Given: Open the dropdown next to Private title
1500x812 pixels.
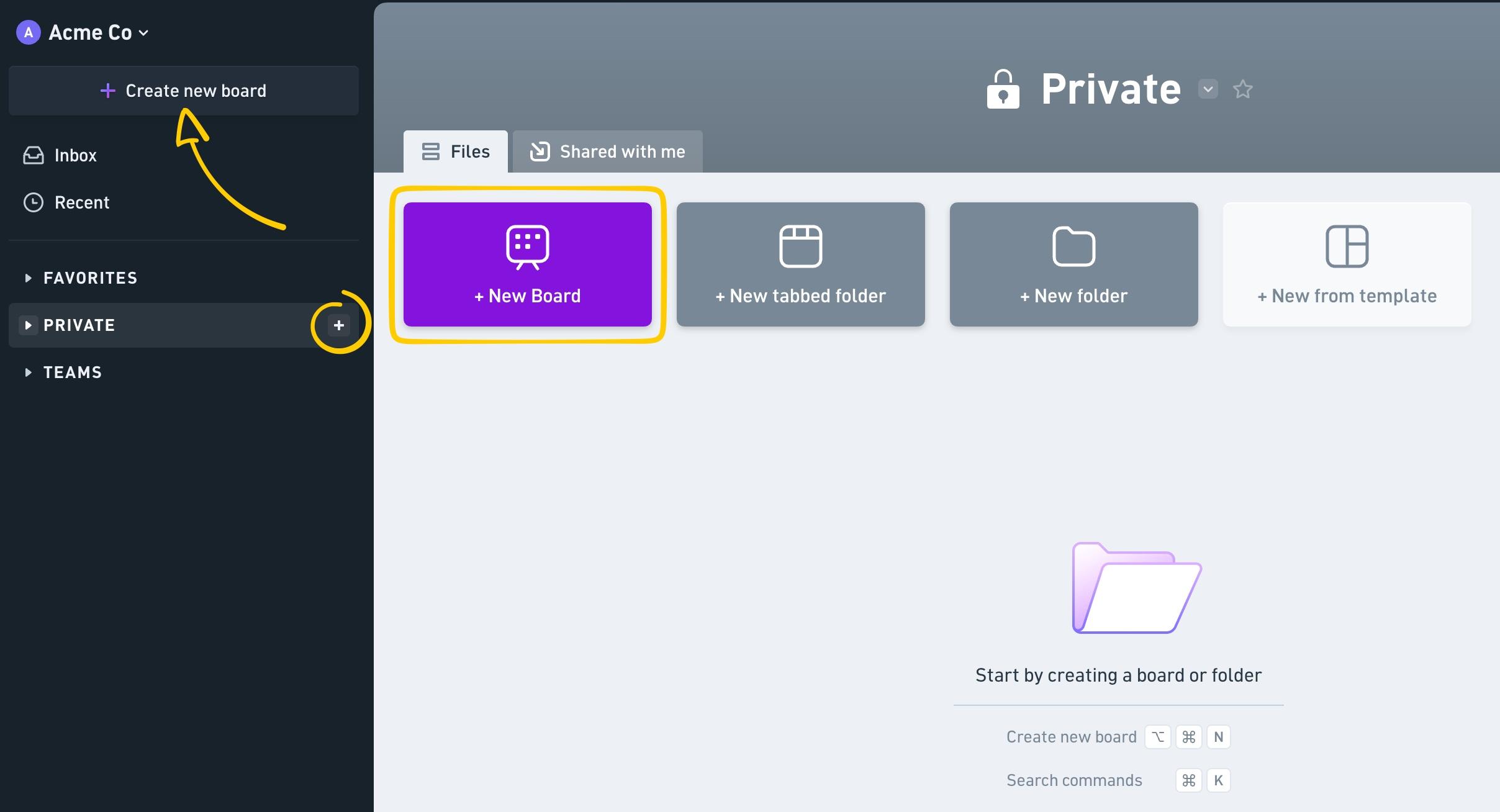Looking at the screenshot, I should click(1208, 89).
